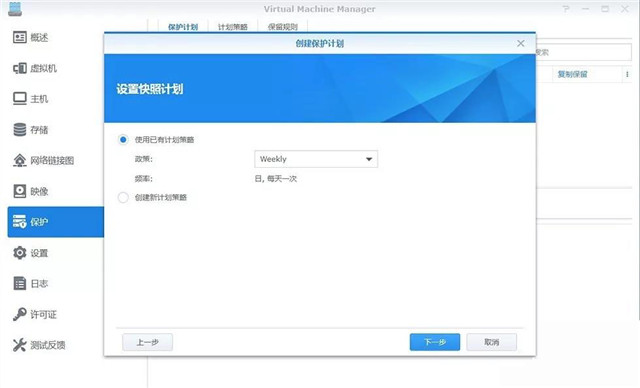This screenshot has width=640, height=388.
Task: Click the help question mark icon
Action: coord(566,9)
